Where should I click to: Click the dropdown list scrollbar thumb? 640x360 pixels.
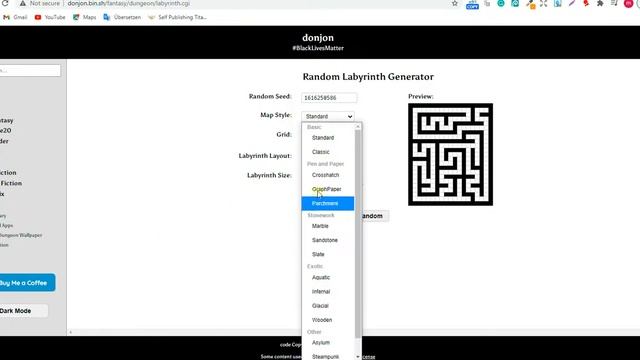[x=358, y=233]
